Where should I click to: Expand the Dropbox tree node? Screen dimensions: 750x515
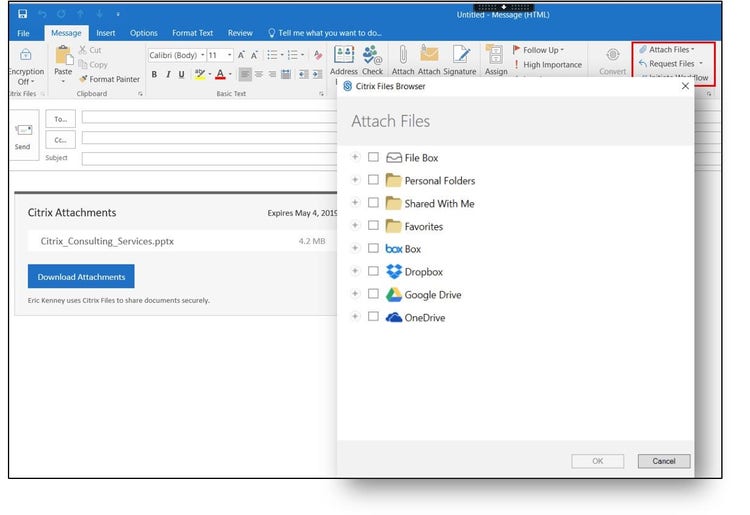(355, 271)
